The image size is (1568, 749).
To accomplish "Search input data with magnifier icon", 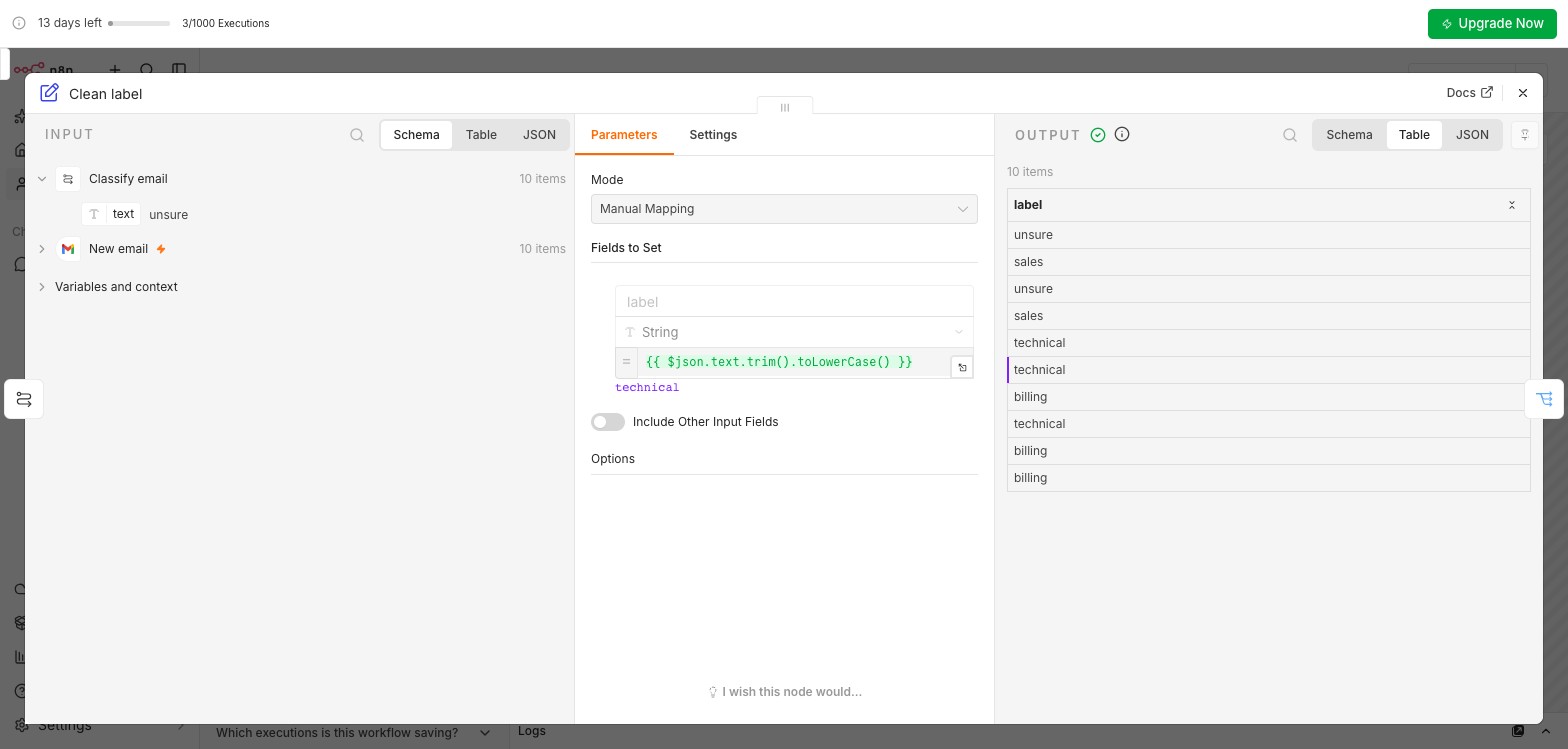I will click(x=357, y=135).
